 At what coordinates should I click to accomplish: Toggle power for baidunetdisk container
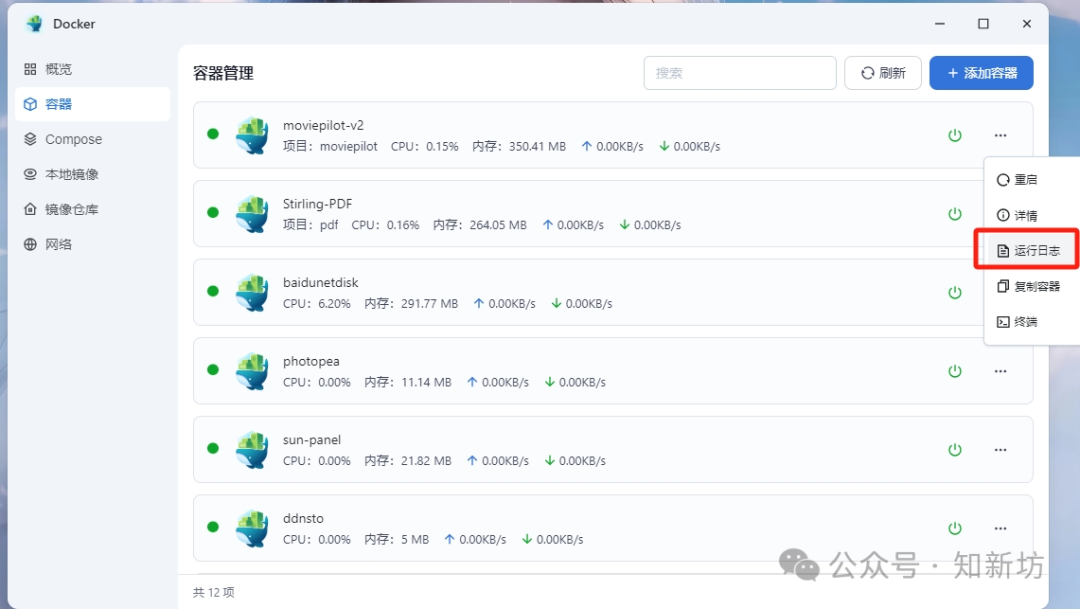coord(955,293)
